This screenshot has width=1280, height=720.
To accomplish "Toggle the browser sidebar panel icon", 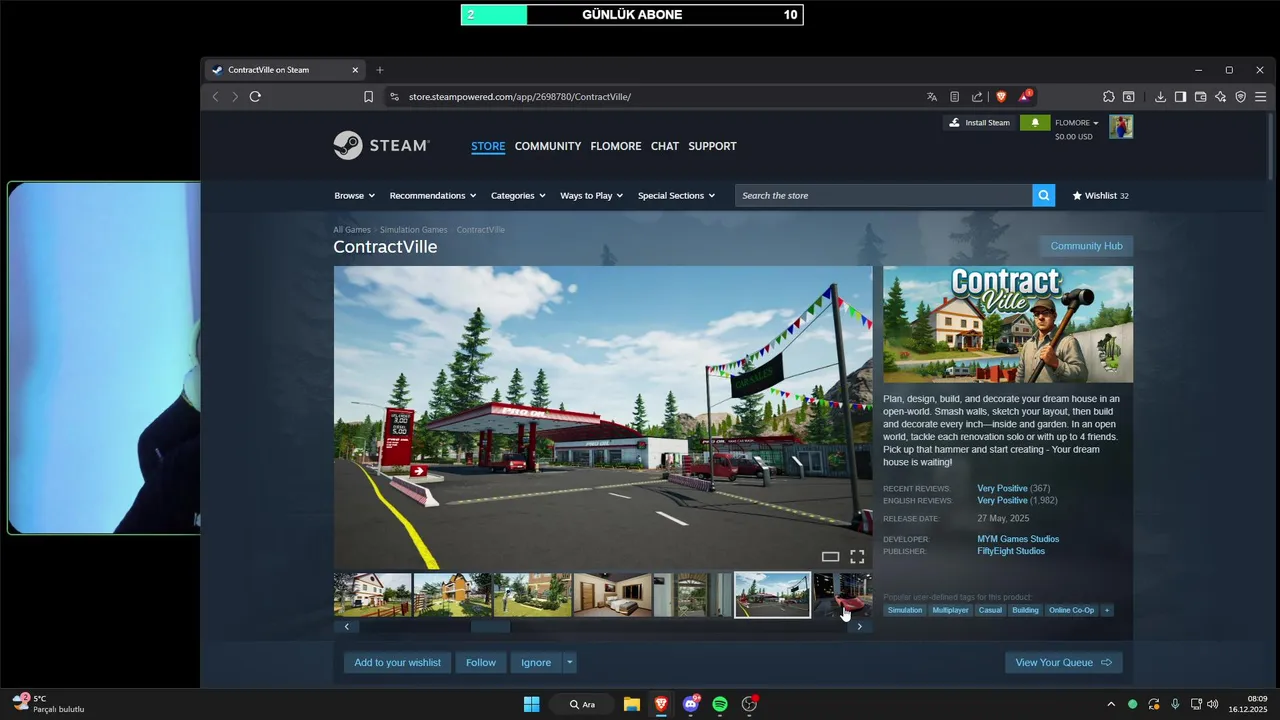I will coord(1180,97).
